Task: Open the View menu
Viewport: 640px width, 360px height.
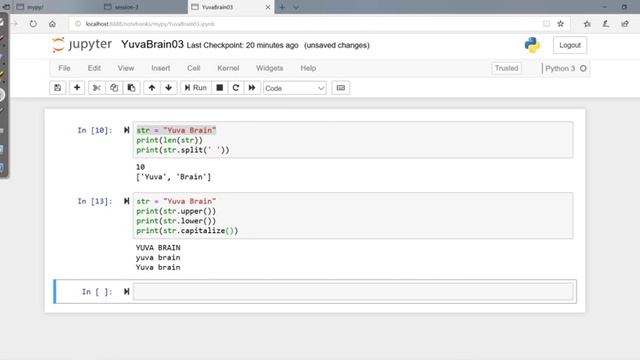Action: point(126,68)
